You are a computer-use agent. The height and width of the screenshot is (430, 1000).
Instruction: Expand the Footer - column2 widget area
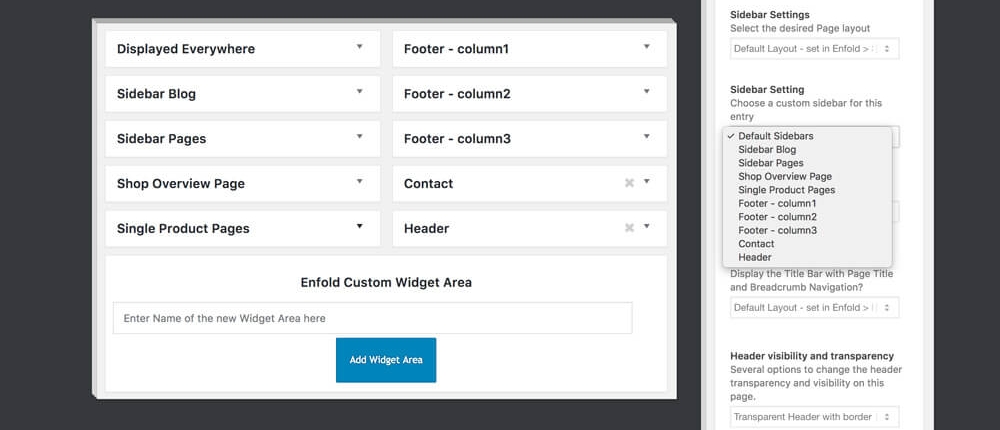(647, 92)
